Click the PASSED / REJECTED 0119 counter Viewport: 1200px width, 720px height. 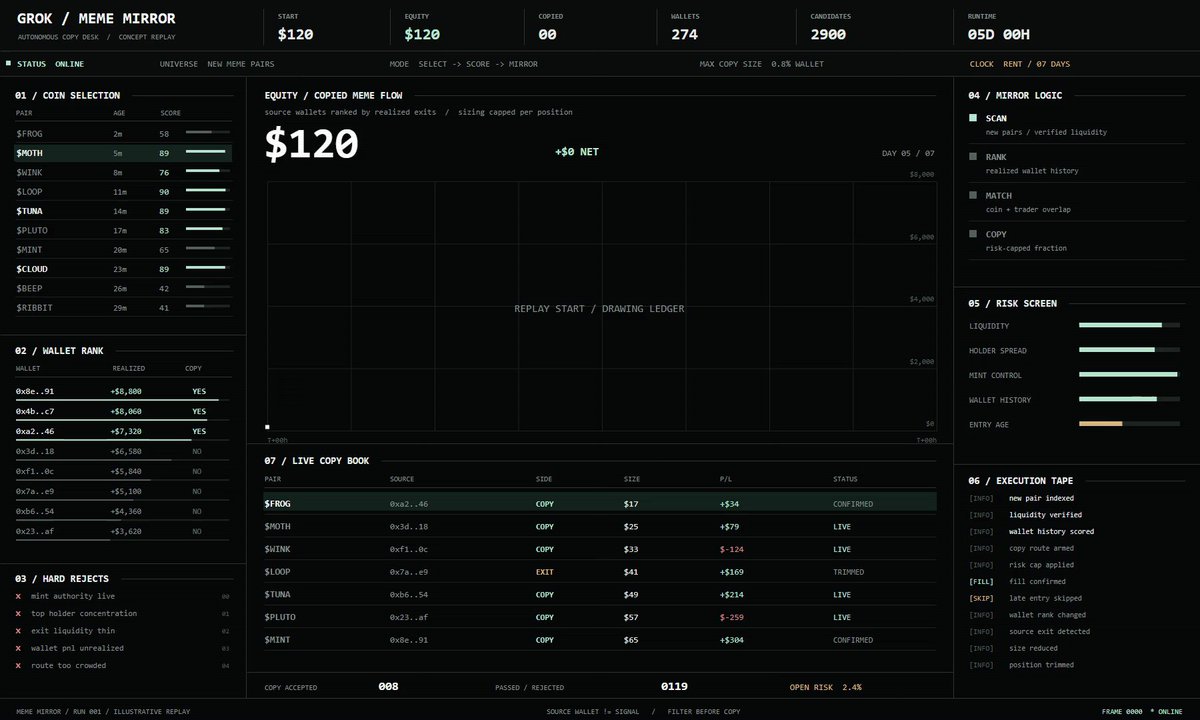(592, 687)
